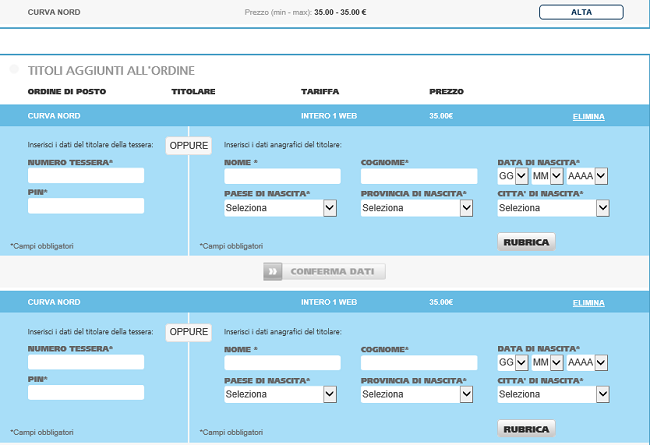Click the 35.00€ price in first ticket row
The image size is (650, 445).
click(441, 116)
